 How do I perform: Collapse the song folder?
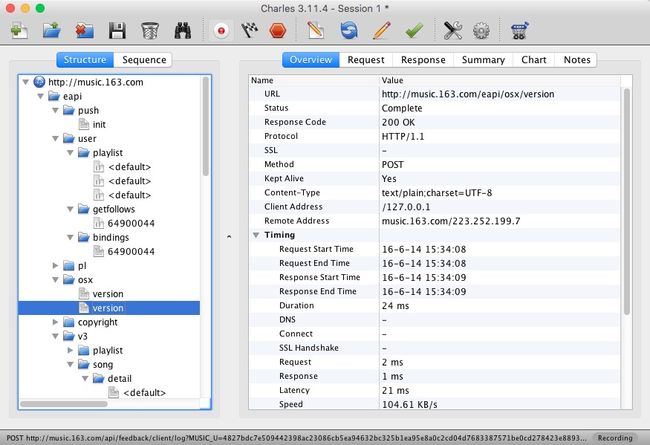pos(70,364)
